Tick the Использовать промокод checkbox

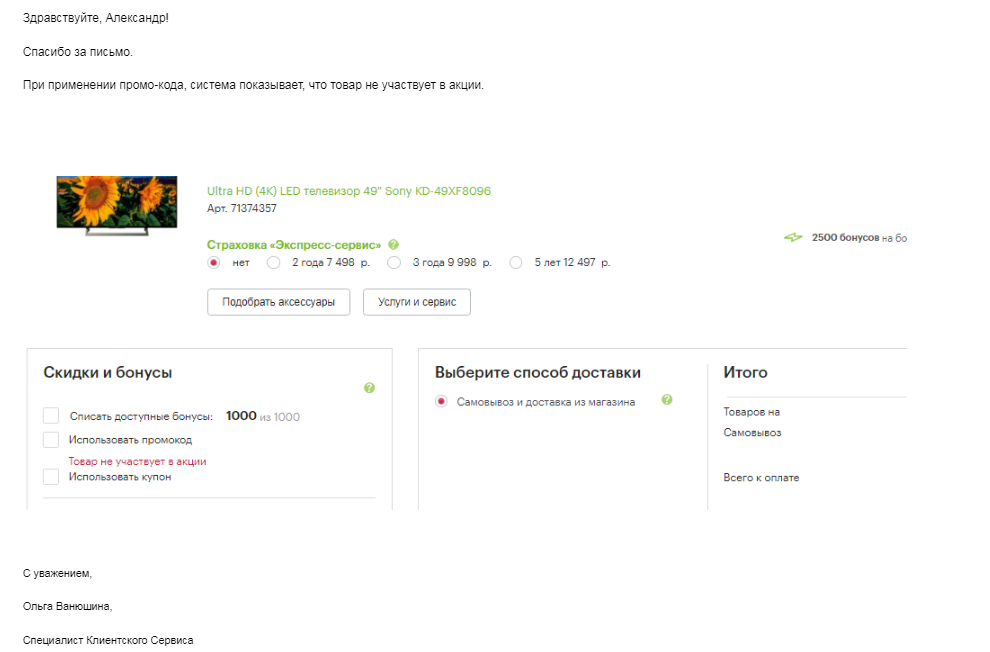51,440
